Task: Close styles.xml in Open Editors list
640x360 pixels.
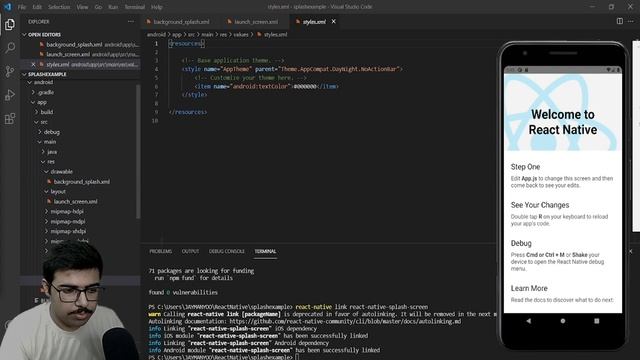Action: point(33,64)
